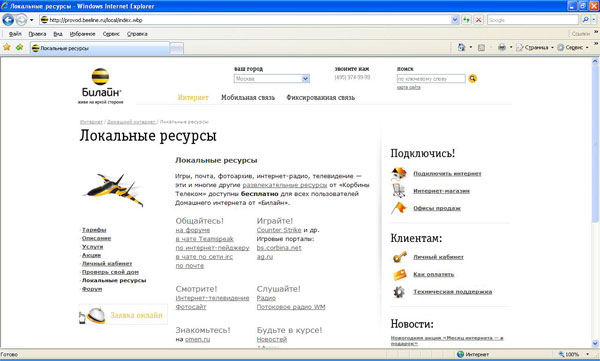Open the recent pages dropdown arrow
This screenshot has width=600, height=361.
[32, 20]
